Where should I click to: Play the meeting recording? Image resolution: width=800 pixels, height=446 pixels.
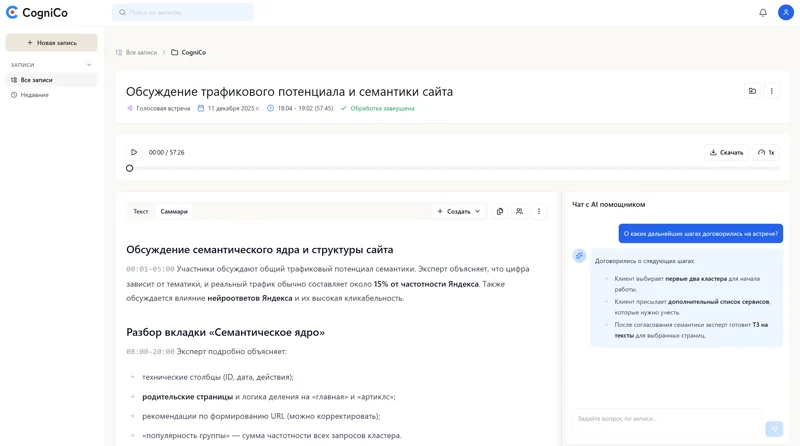point(134,152)
